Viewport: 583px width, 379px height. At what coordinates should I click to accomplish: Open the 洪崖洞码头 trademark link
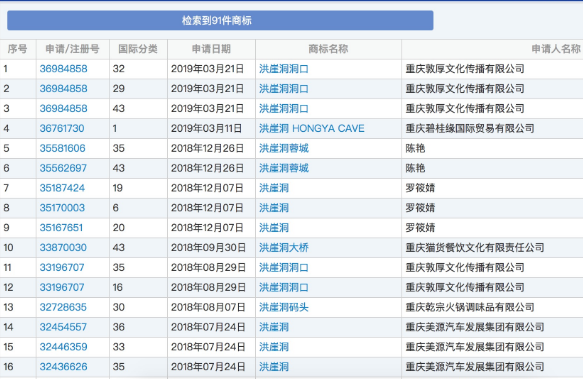coord(284,307)
